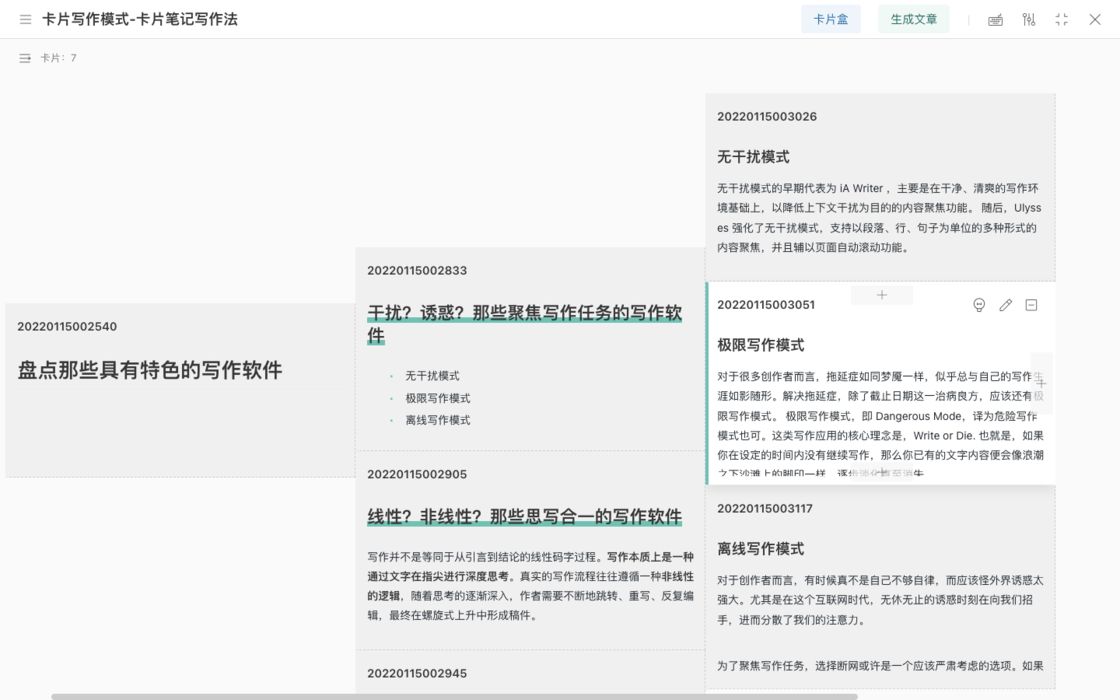Viewport: 1120px width, 700px height.
Task: Click the paragraph mentioning iA Writer
Action: [879, 218]
